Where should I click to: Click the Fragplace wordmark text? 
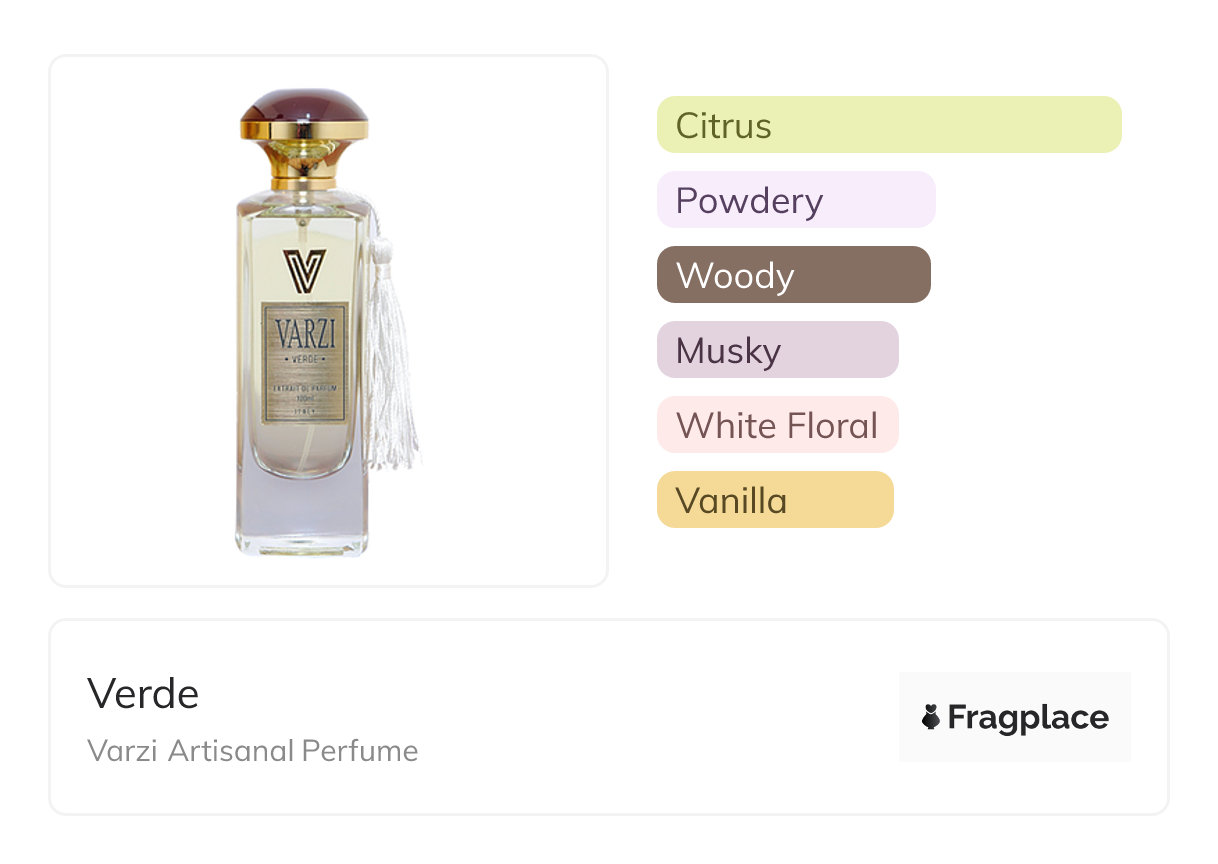click(1027, 717)
